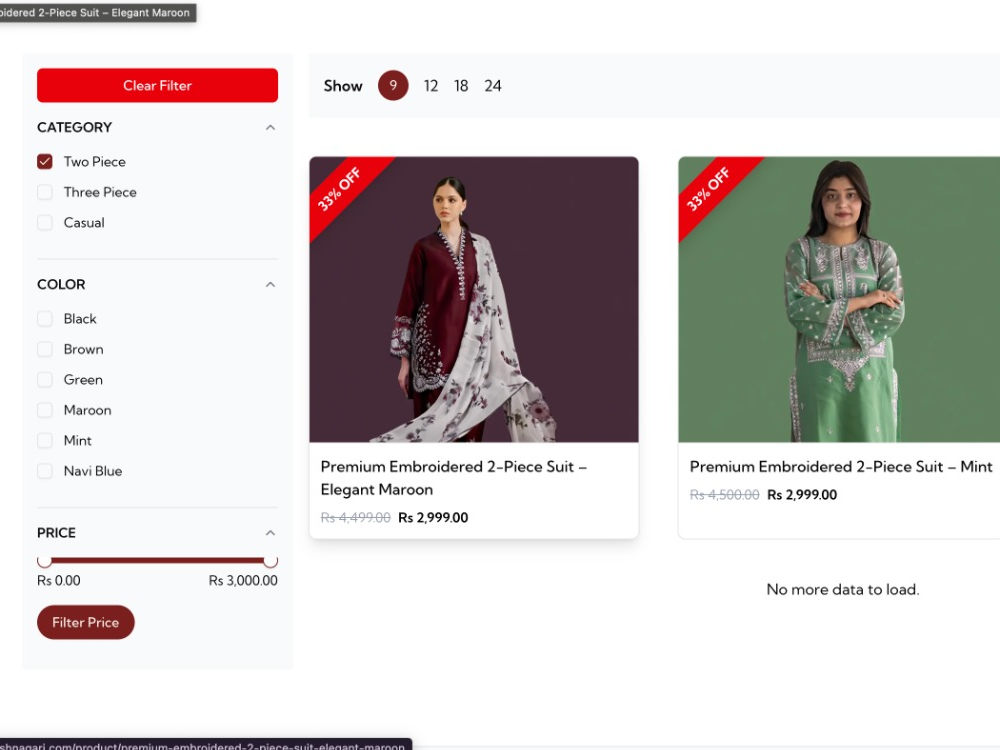The width and height of the screenshot is (1000, 750).
Task: Click the maroon price range track
Action: point(158,561)
